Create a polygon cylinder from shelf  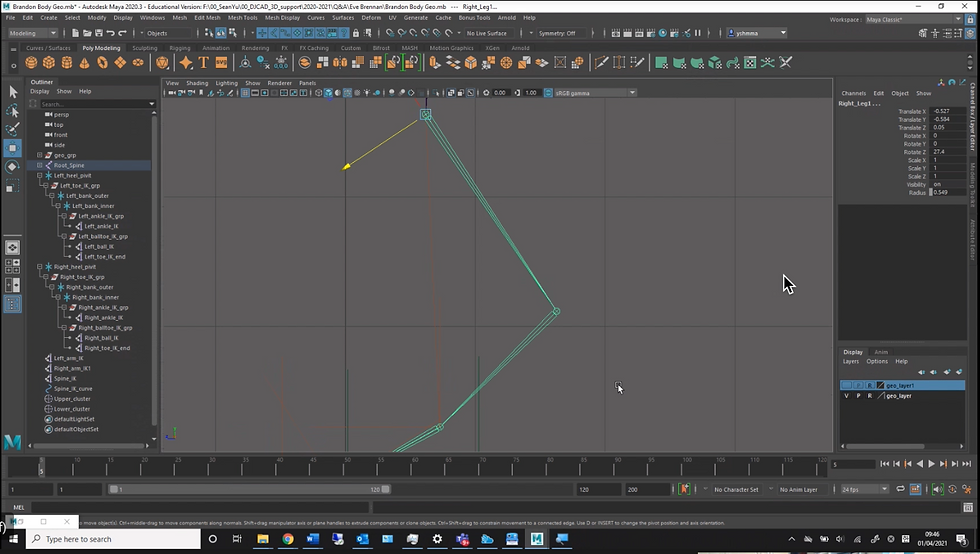66,63
